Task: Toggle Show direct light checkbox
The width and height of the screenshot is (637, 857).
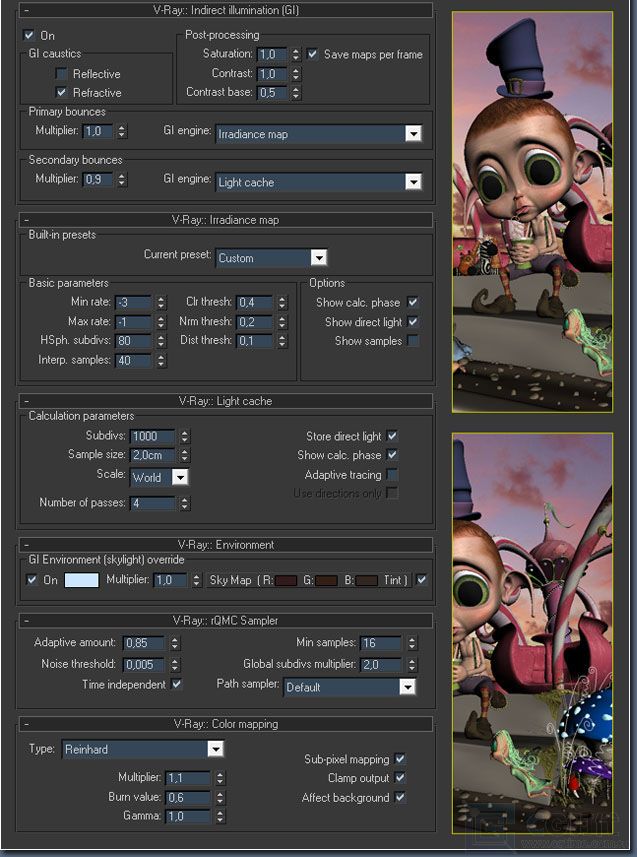Action: [413, 322]
